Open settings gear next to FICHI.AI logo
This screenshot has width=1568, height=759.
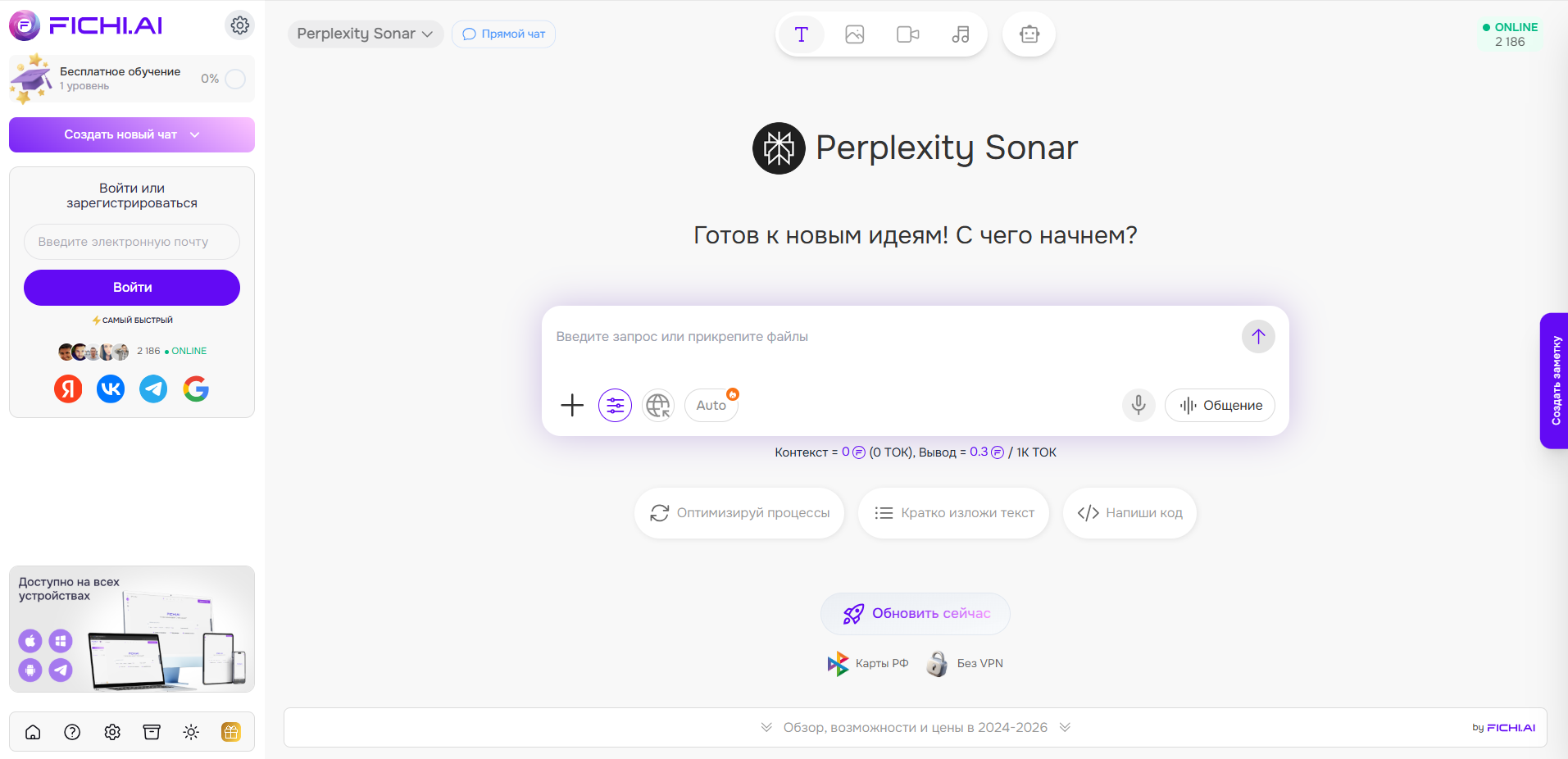coord(239,25)
